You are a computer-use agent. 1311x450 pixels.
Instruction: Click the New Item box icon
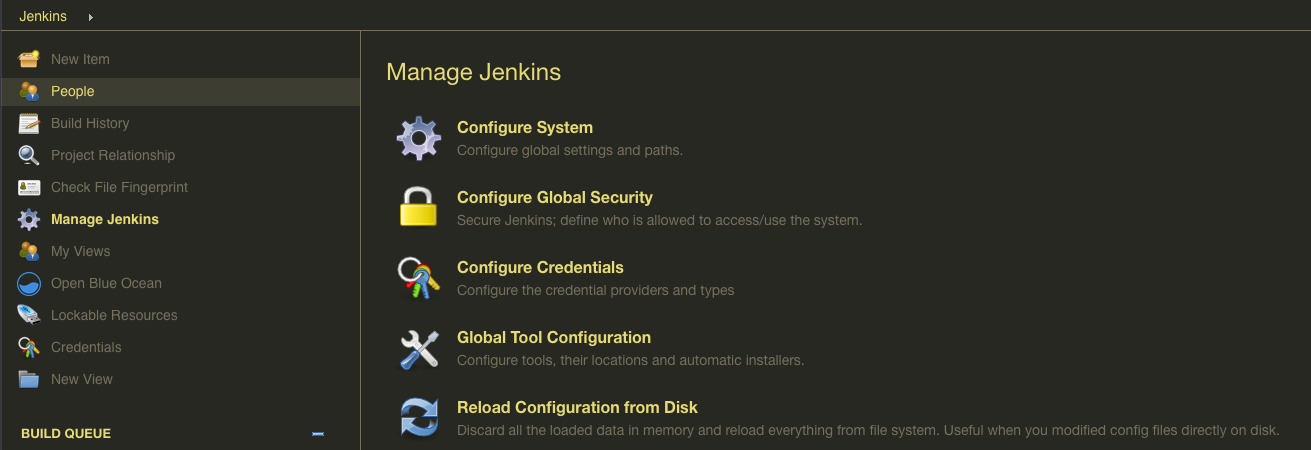pyautogui.click(x=29, y=59)
